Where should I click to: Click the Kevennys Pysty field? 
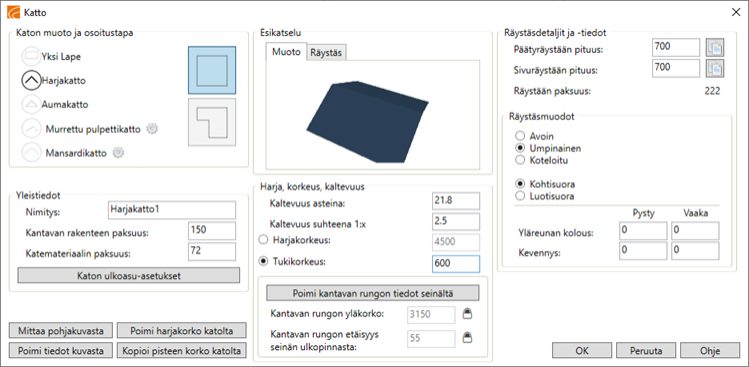[x=643, y=251]
